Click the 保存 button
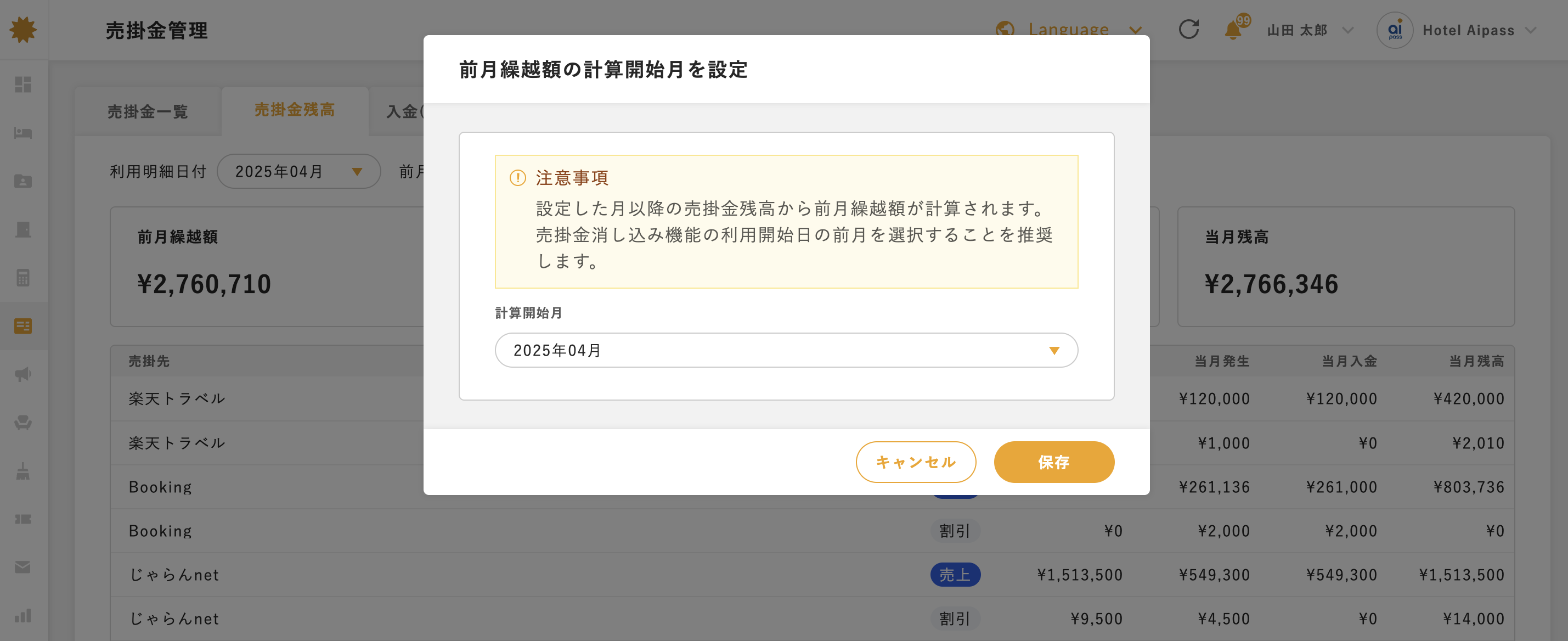Image resolution: width=1568 pixels, height=641 pixels. point(1053,462)
